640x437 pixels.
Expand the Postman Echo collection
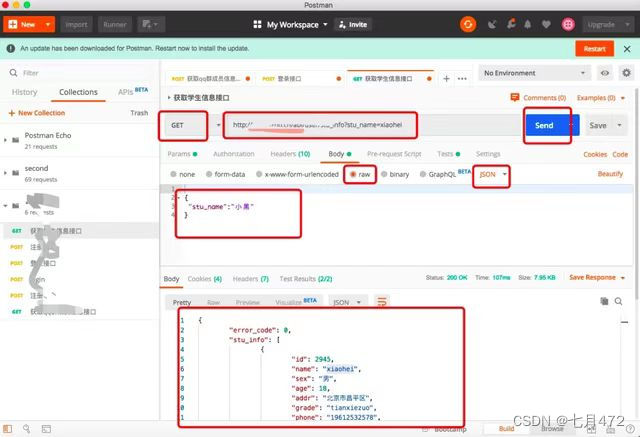click(5, 140)
